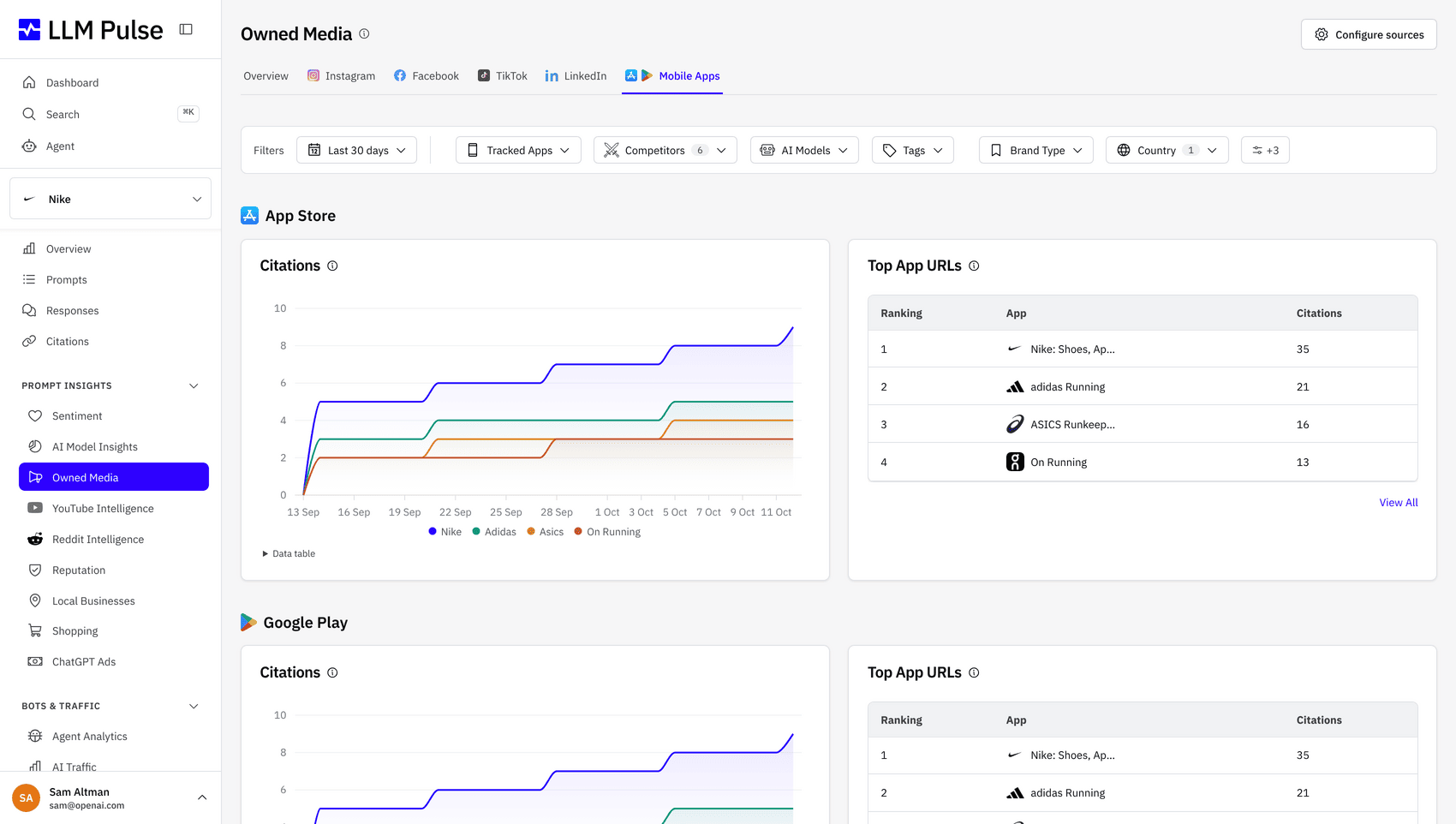The height and width of the screenshot is (824, 1456).
Task: Open the Shopping cart icon
Action: click(35, 630)
